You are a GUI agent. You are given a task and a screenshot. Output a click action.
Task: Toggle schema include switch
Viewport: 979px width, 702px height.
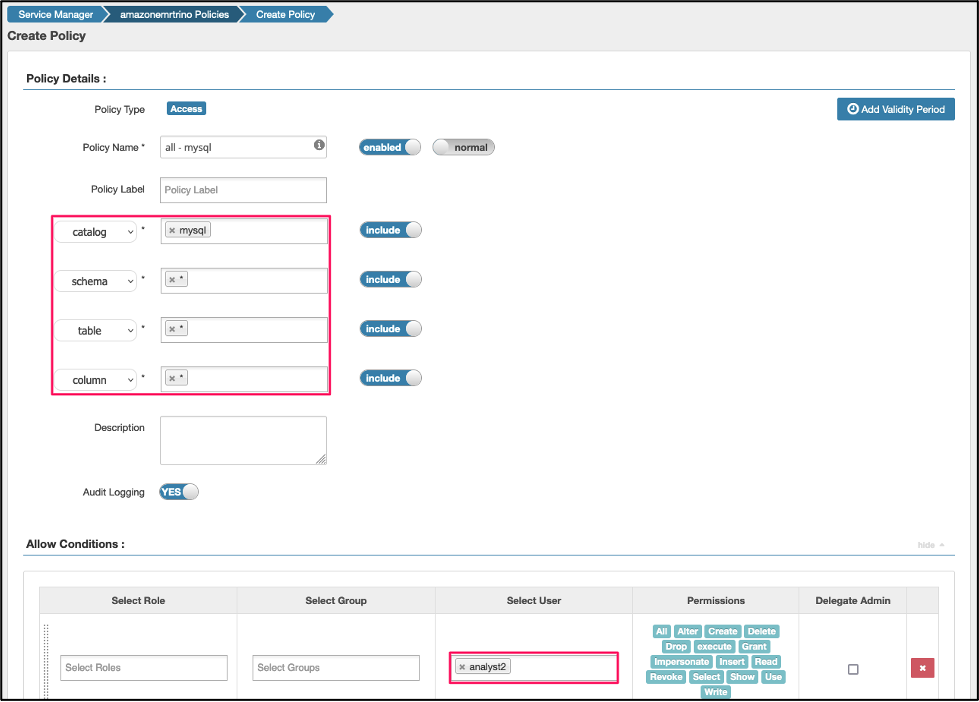[390, 279]
